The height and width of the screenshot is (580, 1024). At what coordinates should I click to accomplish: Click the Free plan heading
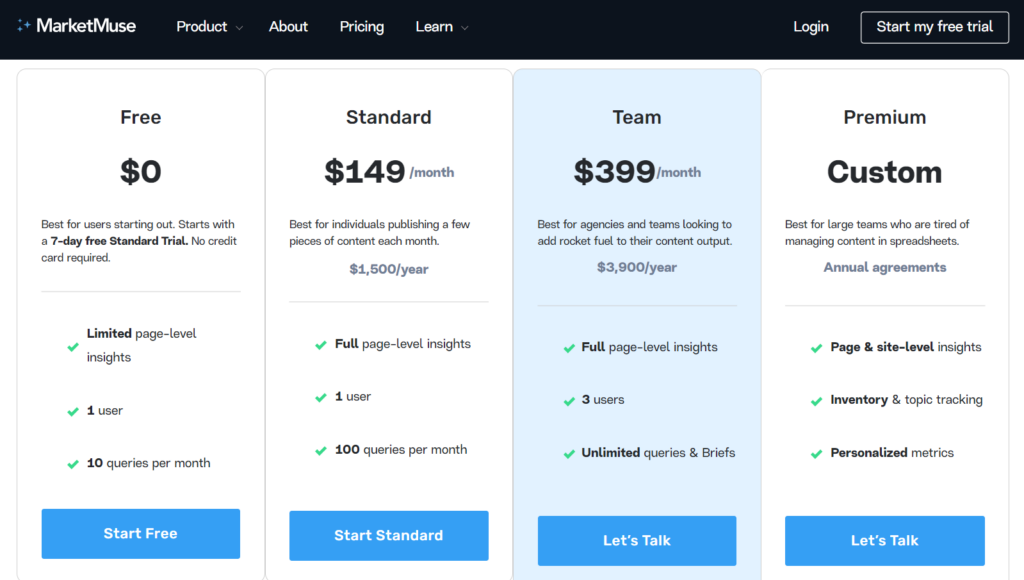[x=140, y=117]
